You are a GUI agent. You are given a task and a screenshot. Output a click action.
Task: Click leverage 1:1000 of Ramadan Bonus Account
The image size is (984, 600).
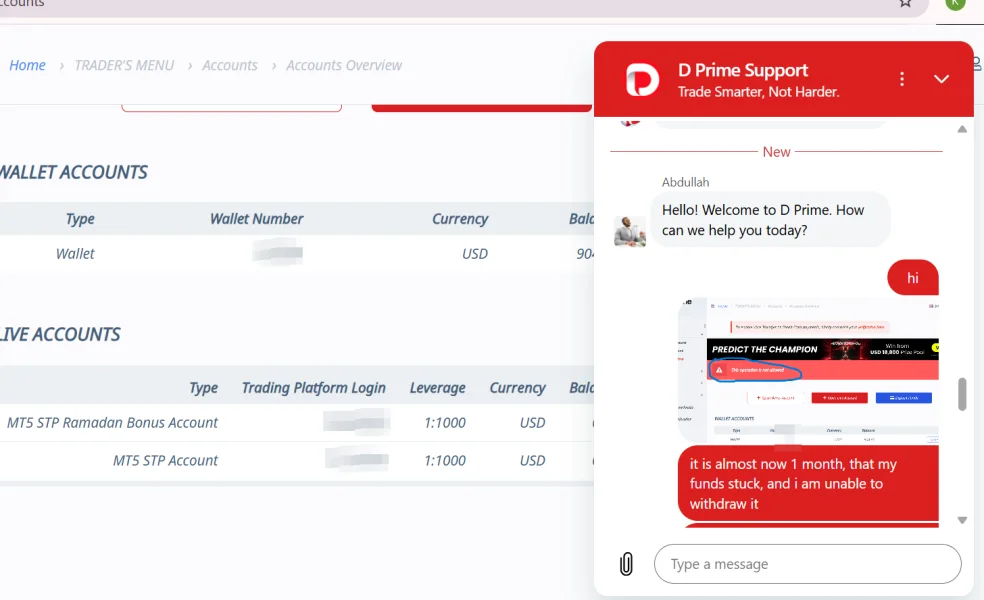click(x=445, y=423)
